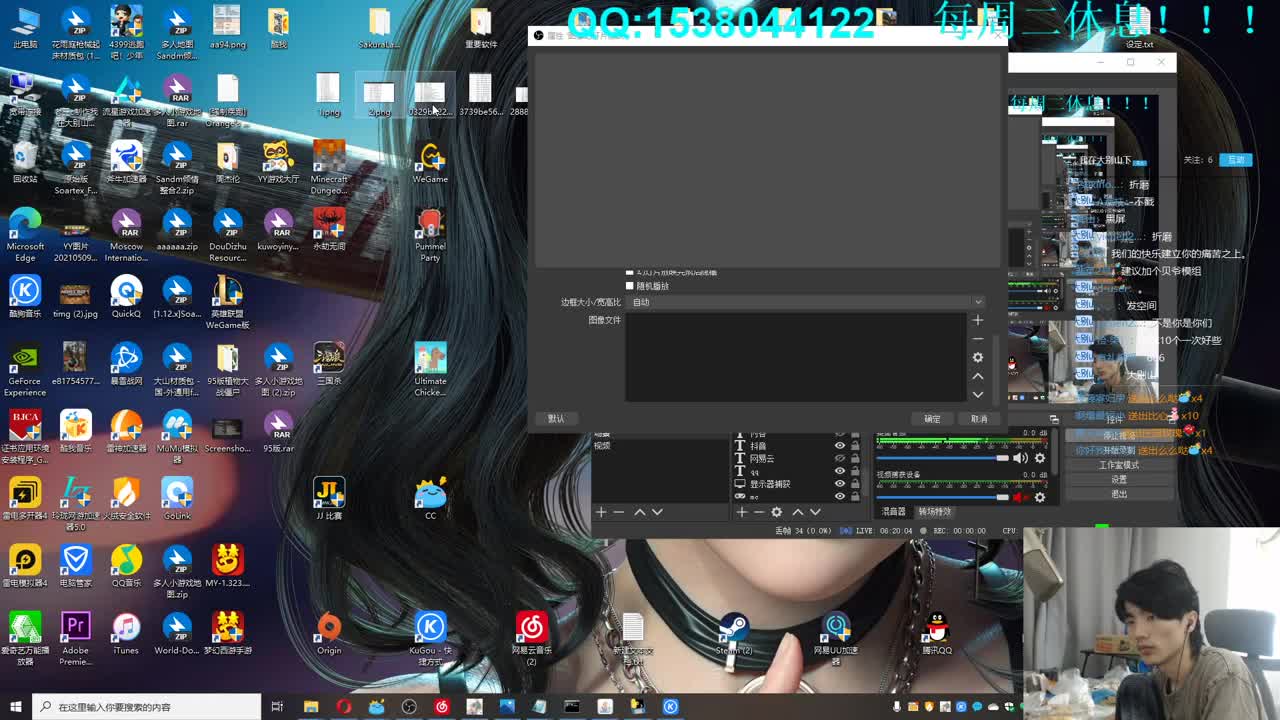
Task: Open the GeForce Experience desktop shortcut
Action: [x=25, y=370]
